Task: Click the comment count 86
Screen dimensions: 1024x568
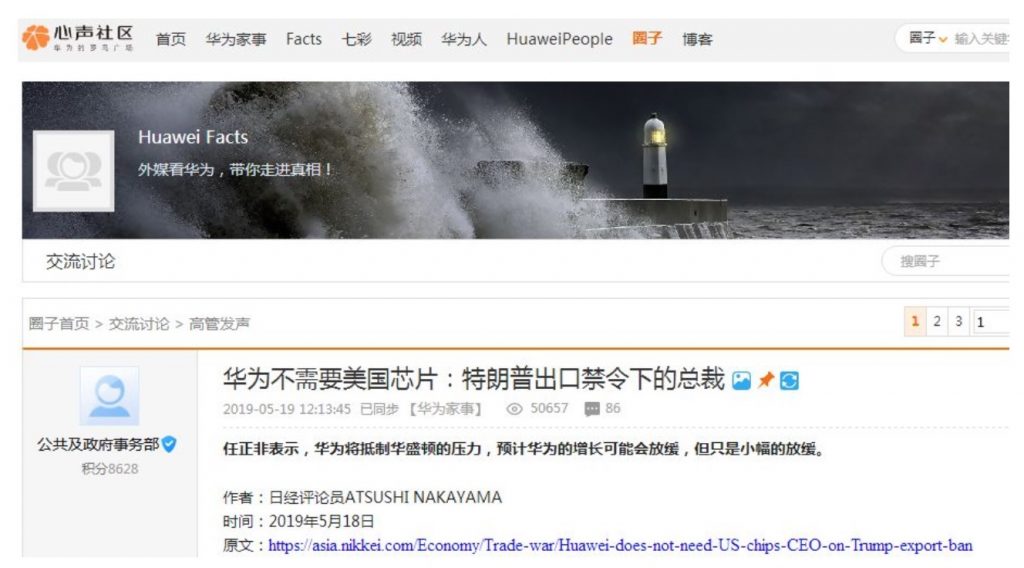Action: click(613, 409)
